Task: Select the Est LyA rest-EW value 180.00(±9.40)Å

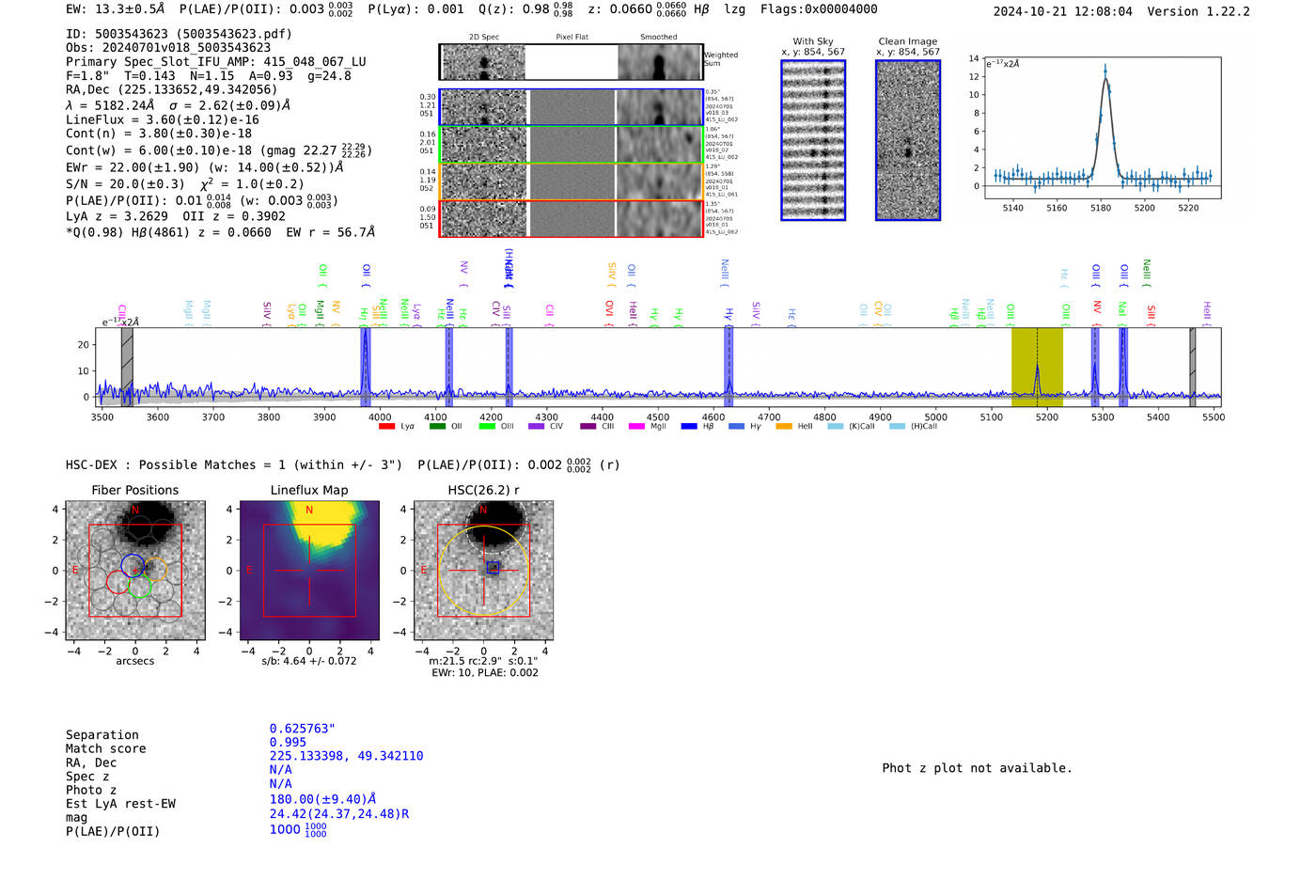Action: click(x=323, y=799)
